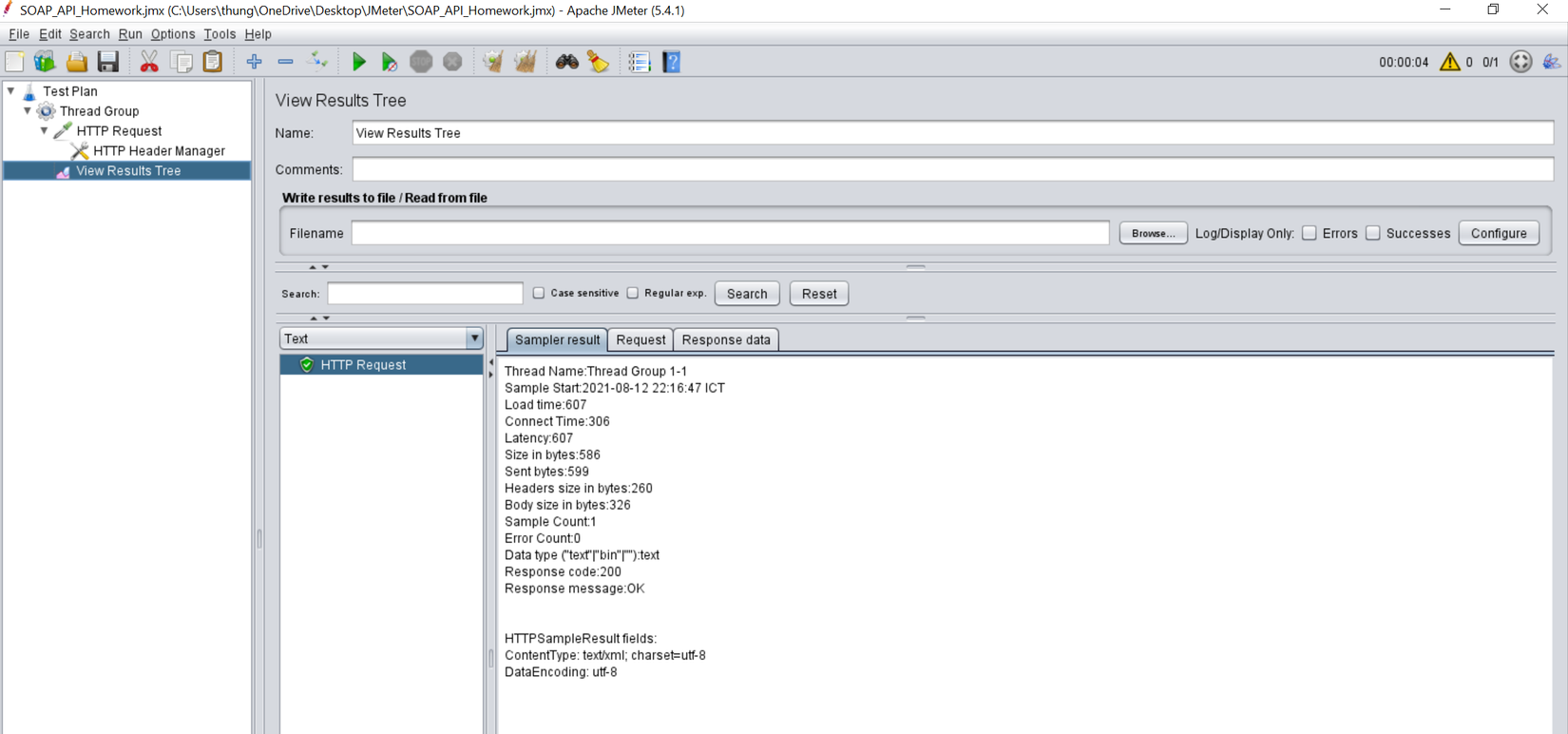Screen dimensions: 1568x734
Task: Open the File menu
Action: pyautogui.click(x=19, y=34)
